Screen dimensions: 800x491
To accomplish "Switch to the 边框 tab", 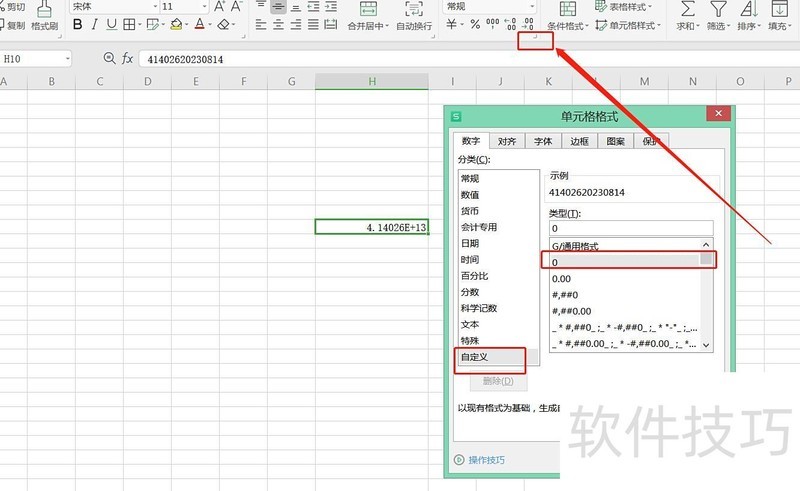I will point(580,141).
